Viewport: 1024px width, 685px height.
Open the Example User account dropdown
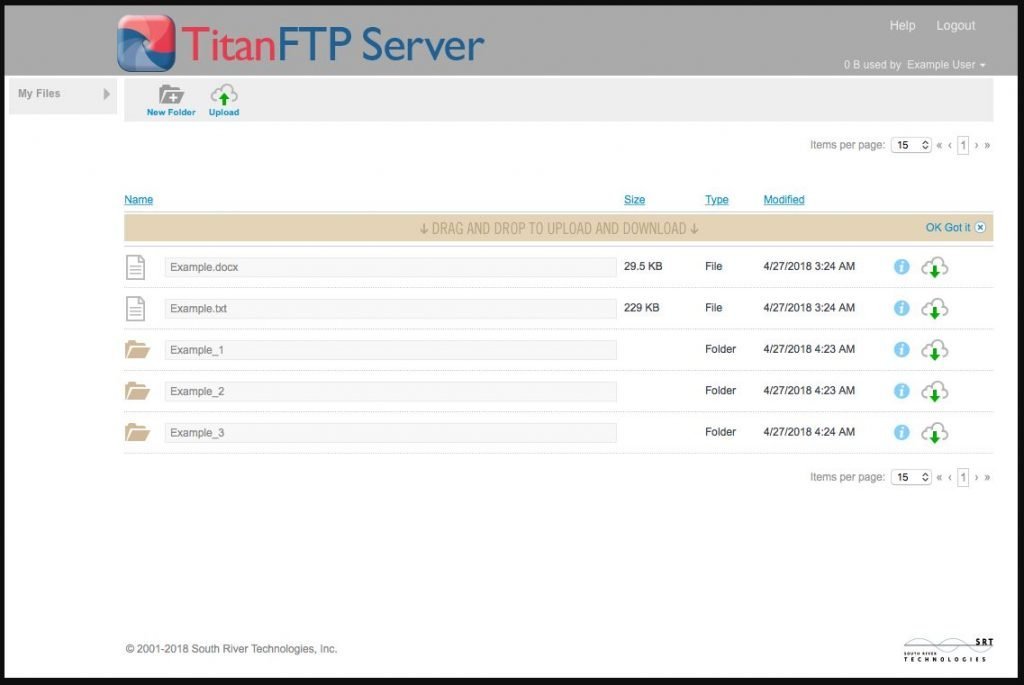944,64
